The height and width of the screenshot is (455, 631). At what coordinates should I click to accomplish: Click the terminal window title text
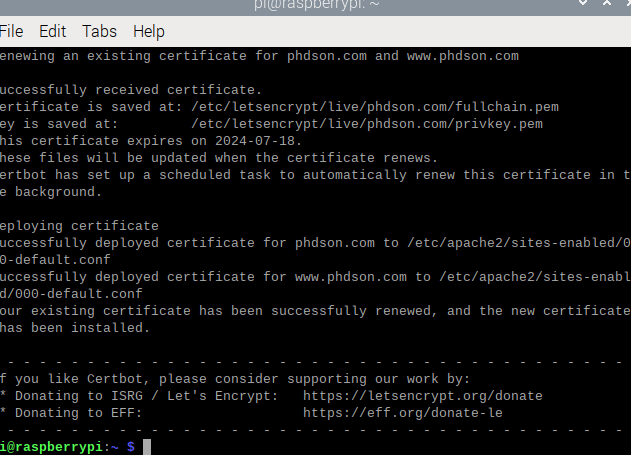(316, 5)
